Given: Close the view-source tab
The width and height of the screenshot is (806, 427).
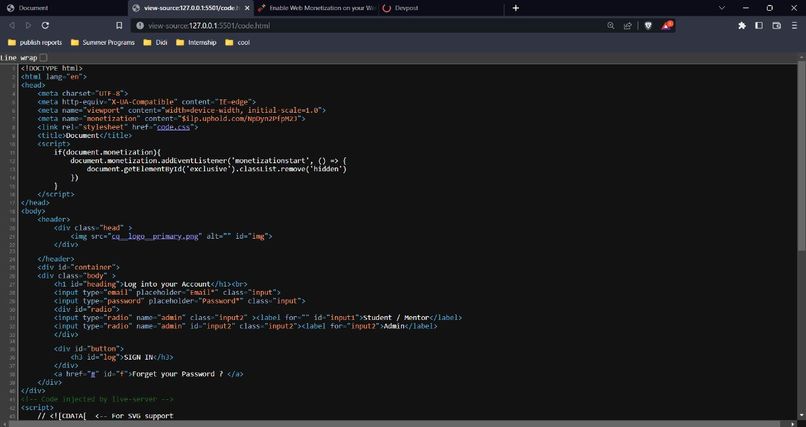Looking at the screenshot, I should [x=247, y=8].
